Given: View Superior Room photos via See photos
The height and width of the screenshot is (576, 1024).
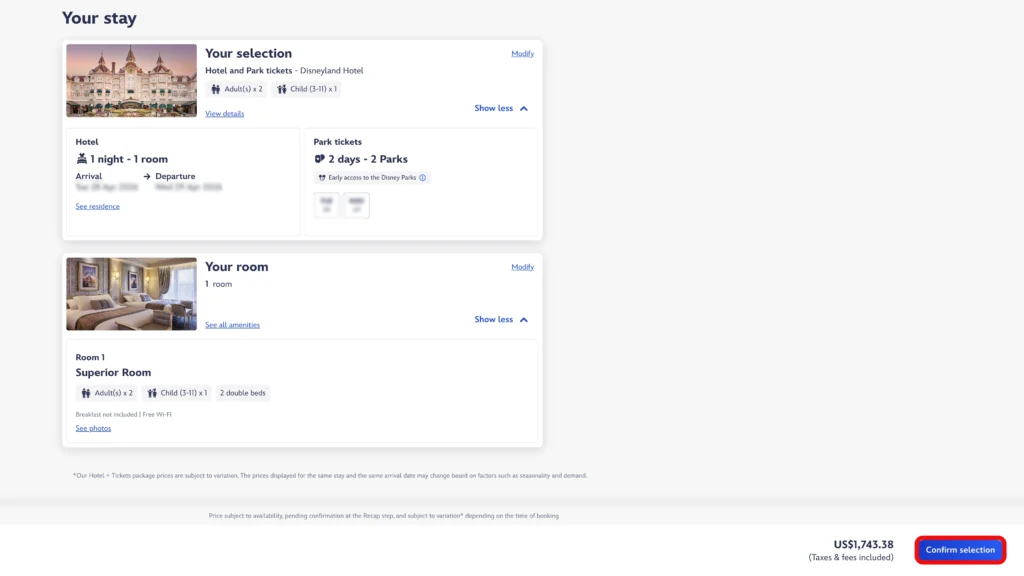Looking at the screenshot, I should (x=93, y=428).
